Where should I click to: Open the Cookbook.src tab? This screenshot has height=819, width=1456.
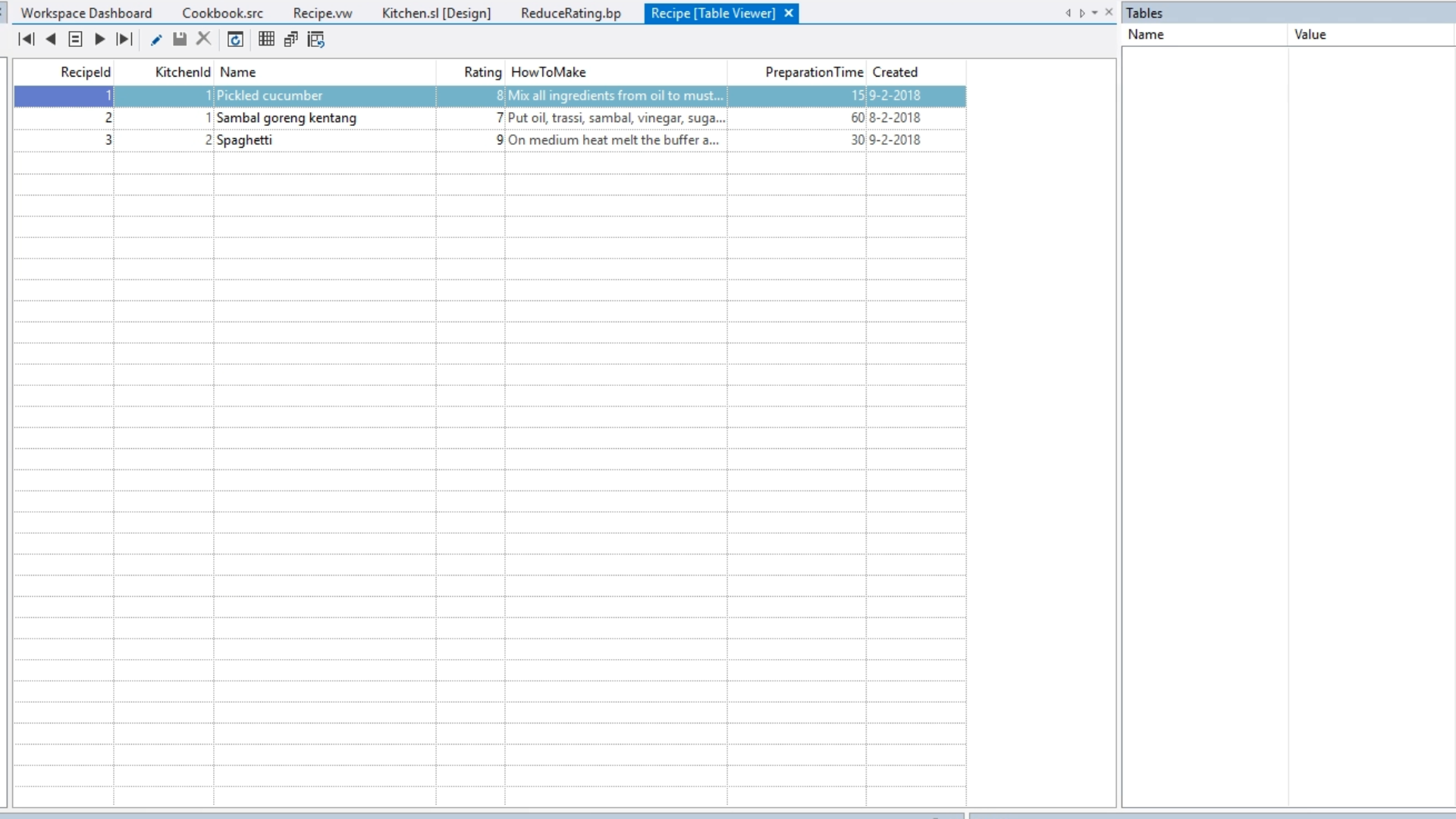222,13
